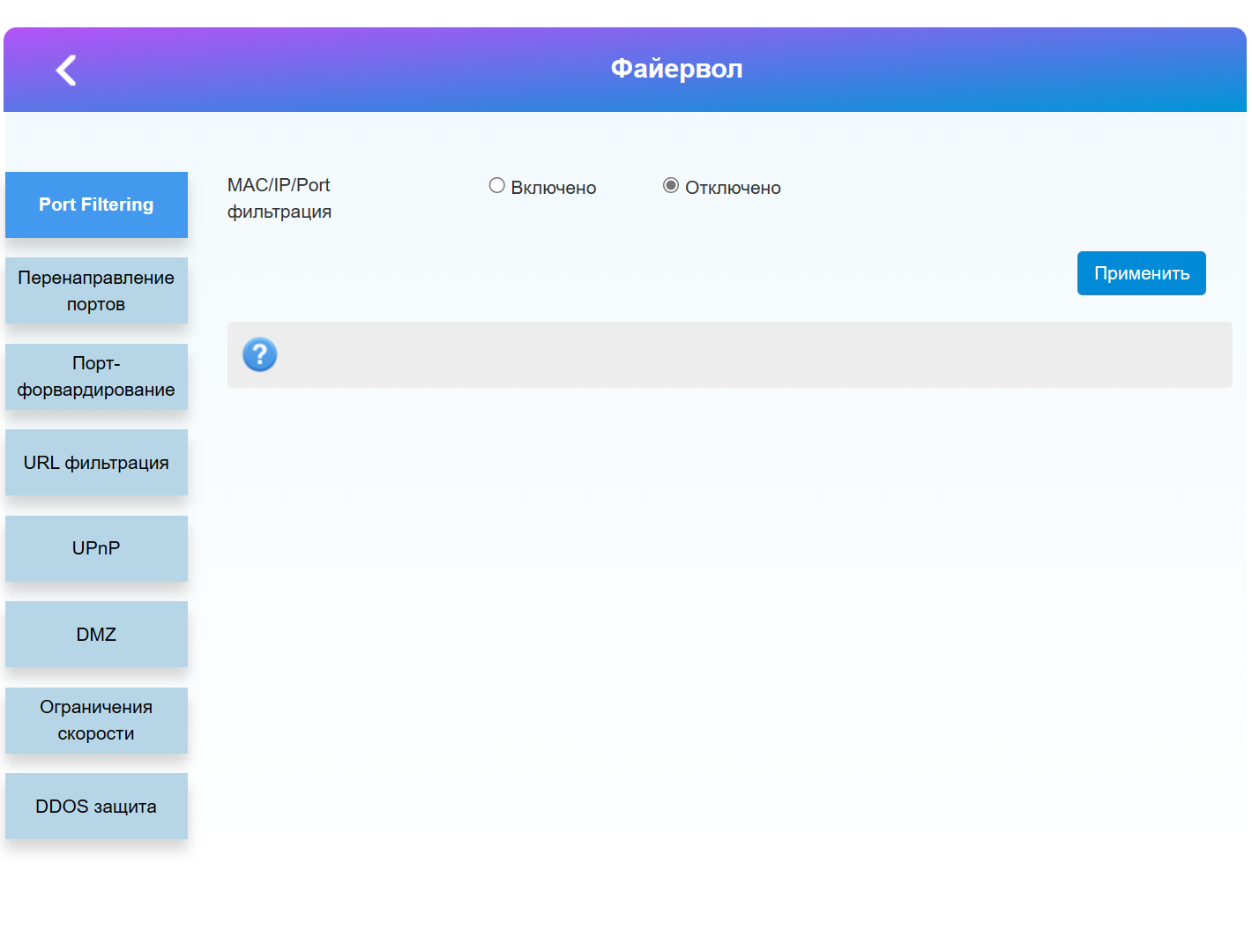Go to URL фильтрация tab

click(x=96, y=463)
